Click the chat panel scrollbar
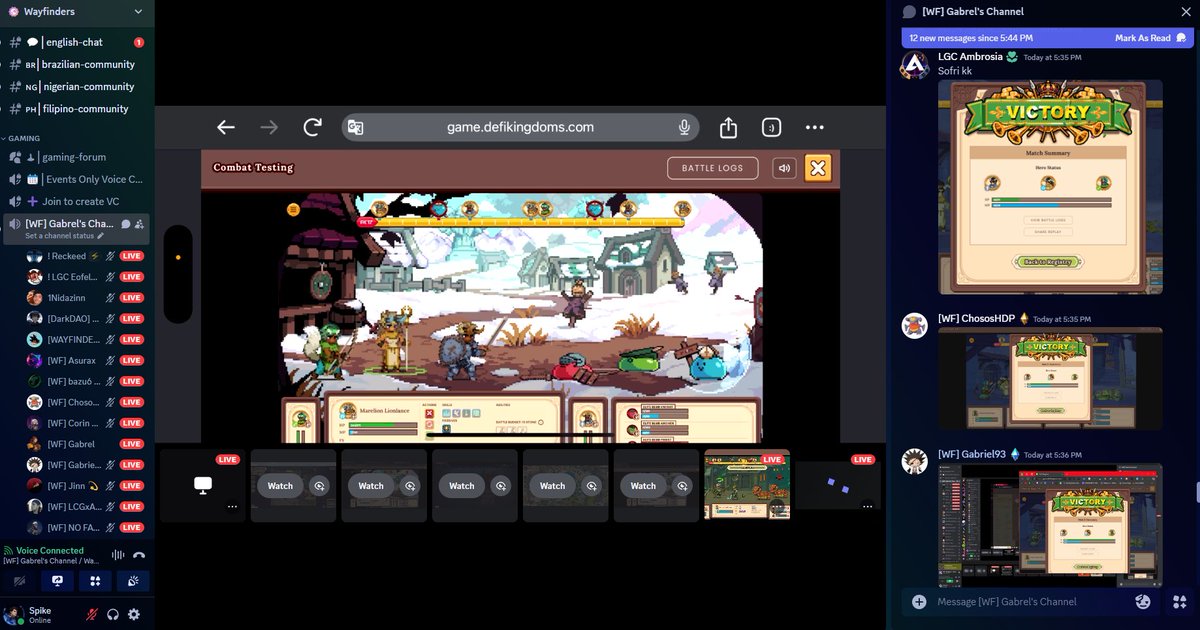 pos(1197,493)
